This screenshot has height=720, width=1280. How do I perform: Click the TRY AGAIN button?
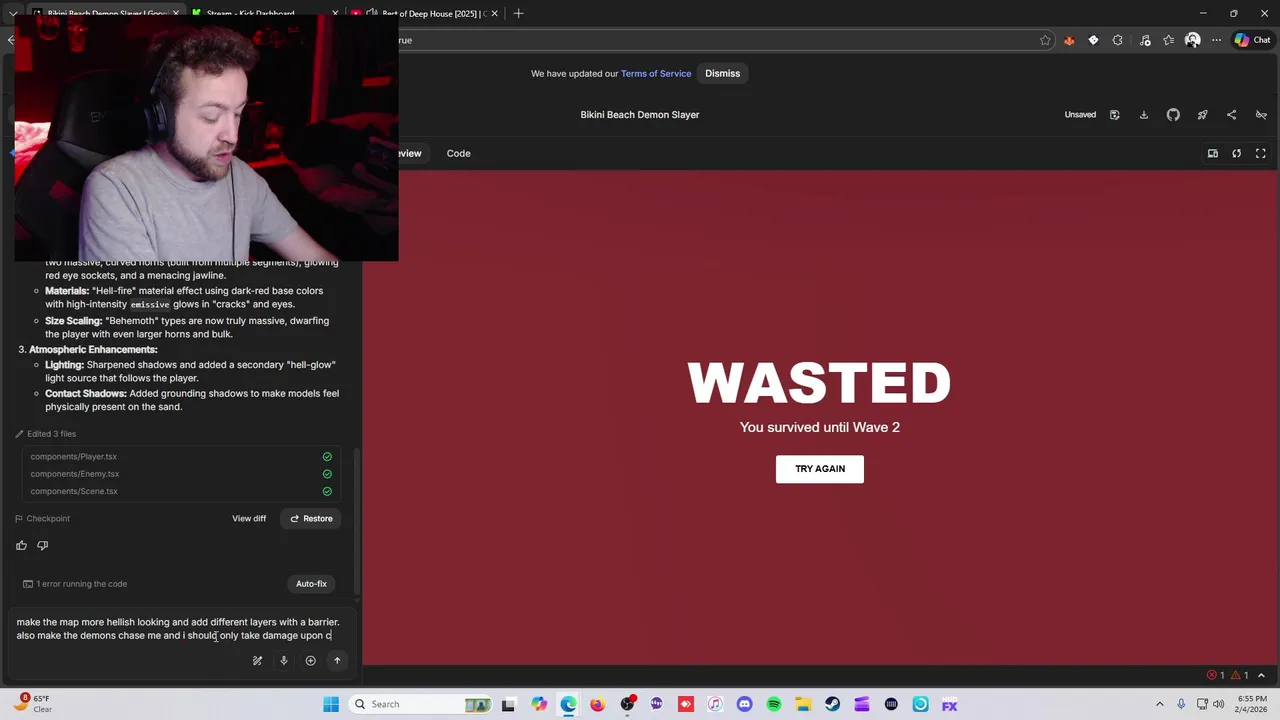[x=819, y=469]
